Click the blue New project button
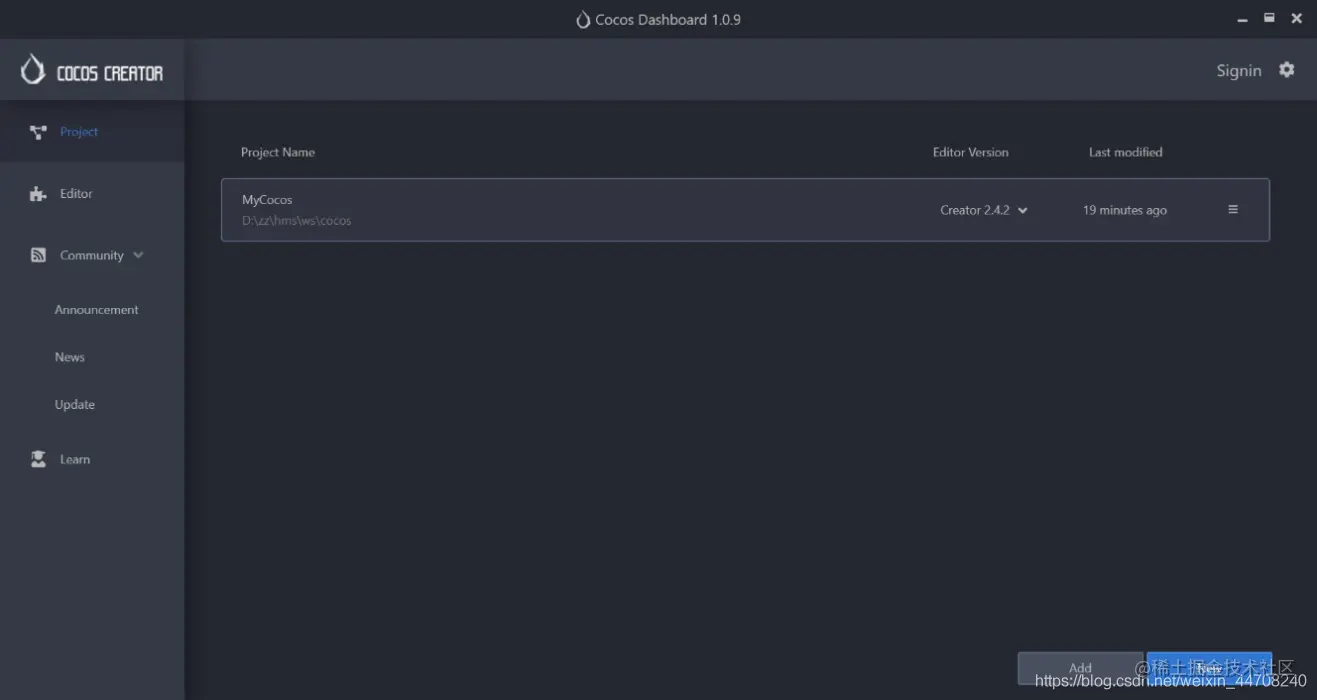 (x=1209, y=668)
